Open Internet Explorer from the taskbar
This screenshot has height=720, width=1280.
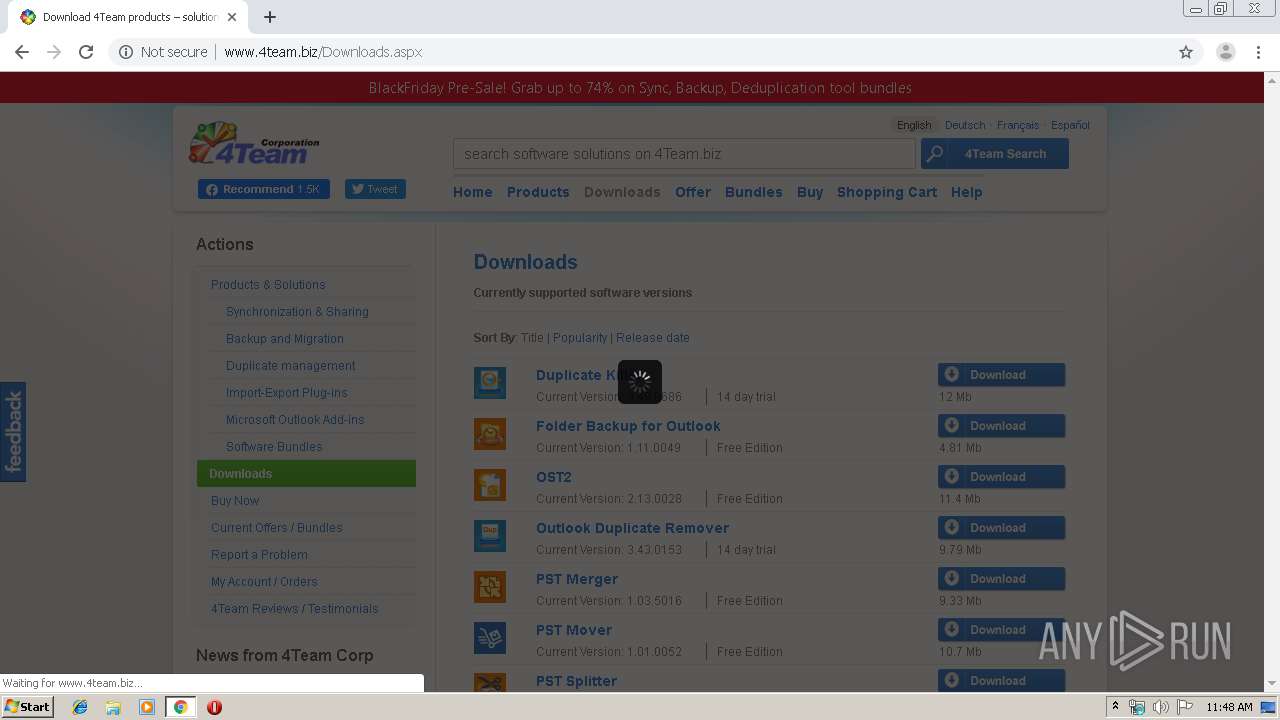(x=80, y=707)
